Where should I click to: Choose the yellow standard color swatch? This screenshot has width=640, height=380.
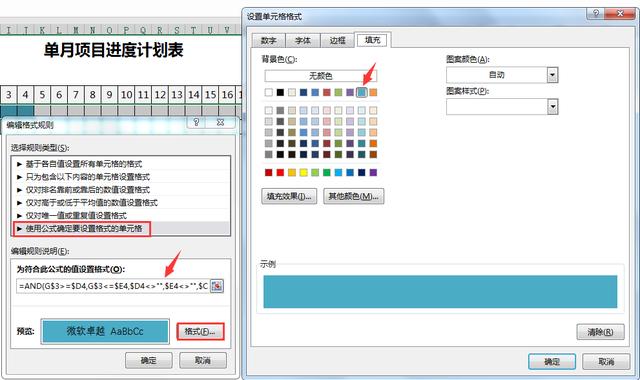[x=303, y=173]
